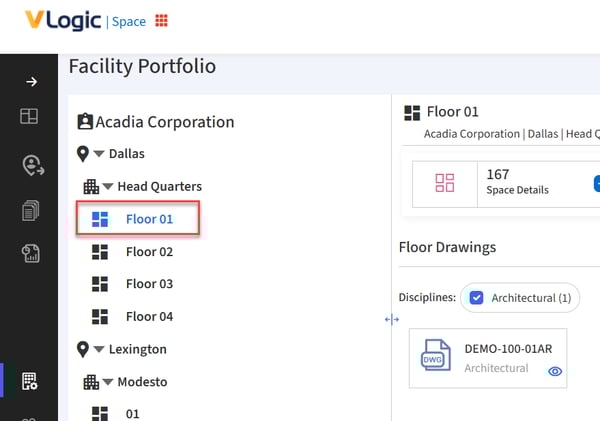Click the VLogic logo

coord(62,21)
